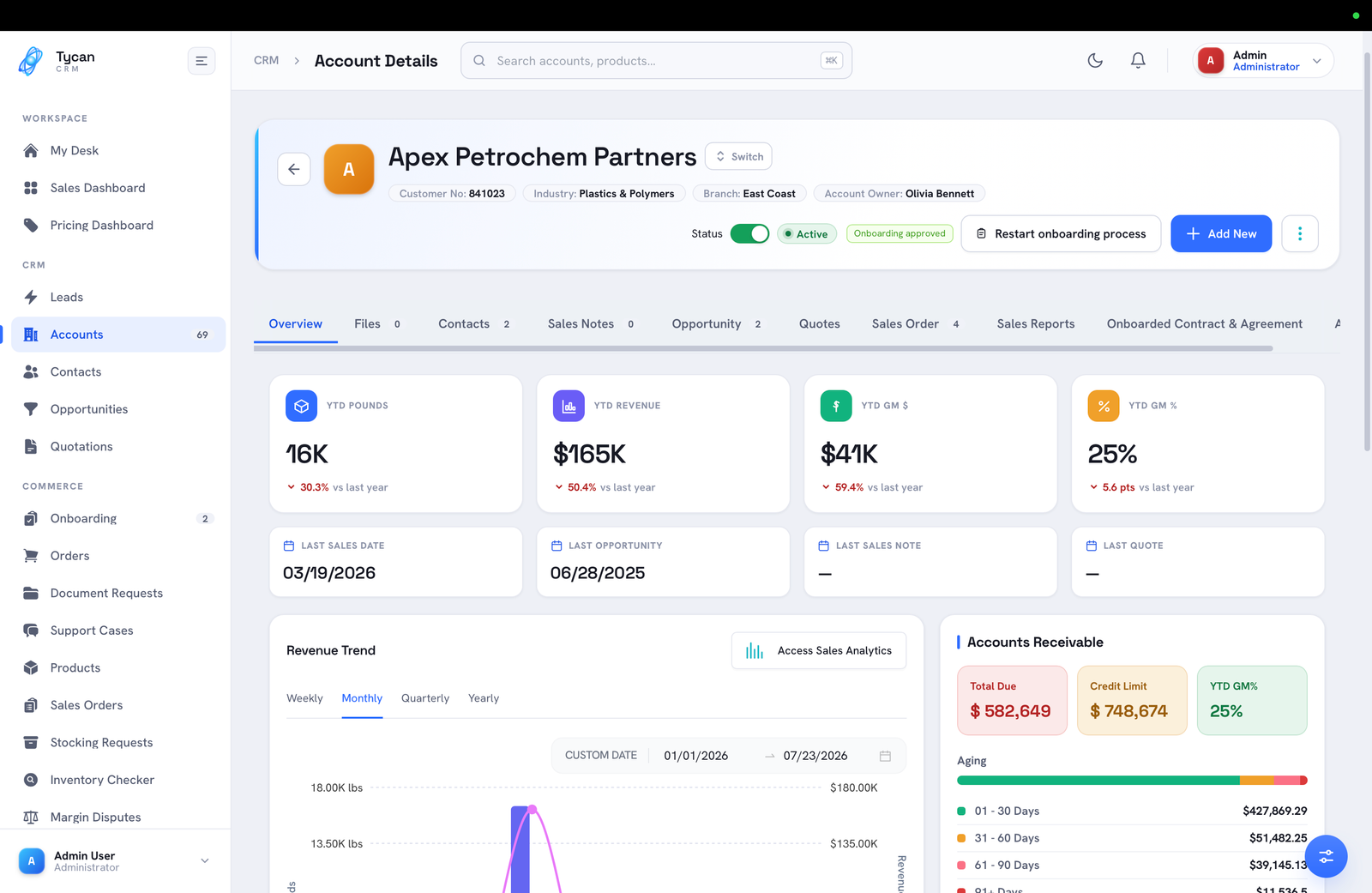
Task: Open the Quotes tab
Action: click(x=820, y=323)
